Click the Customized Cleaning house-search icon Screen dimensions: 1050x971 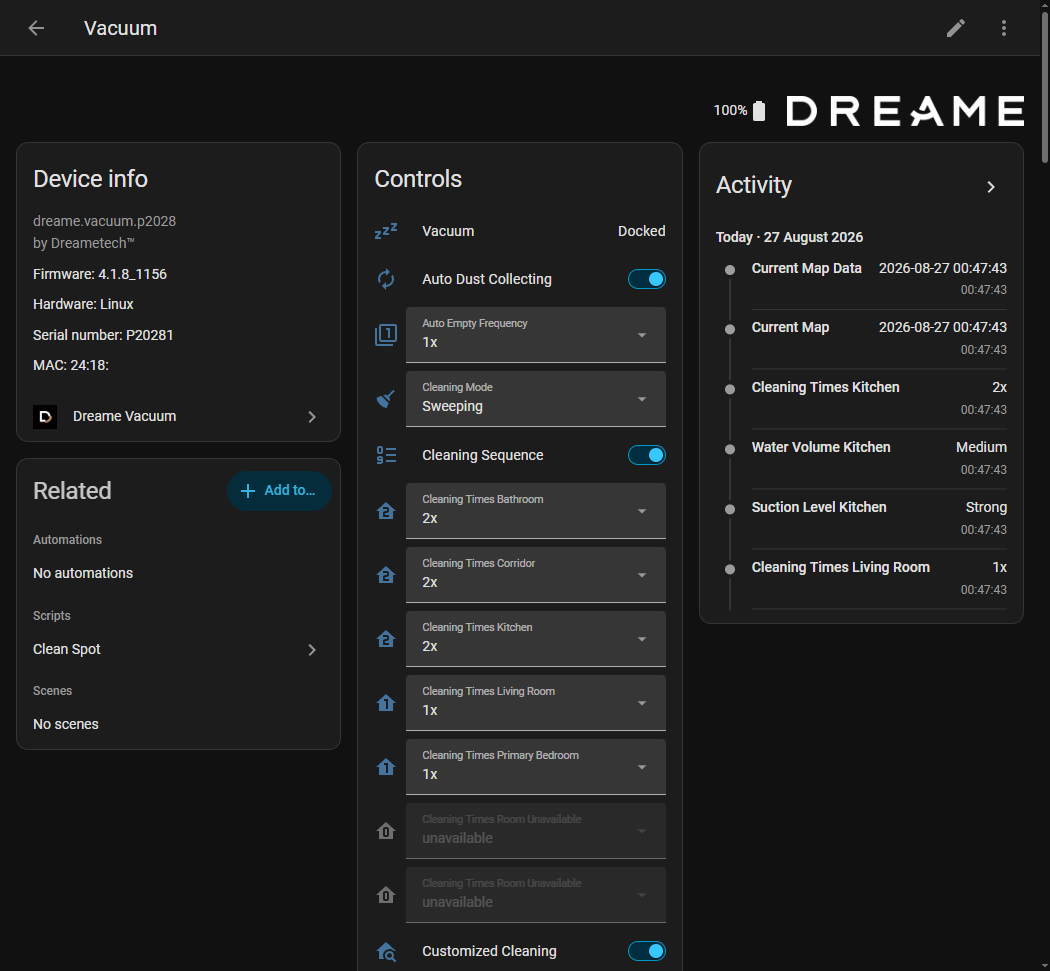[x=386, y=952]
